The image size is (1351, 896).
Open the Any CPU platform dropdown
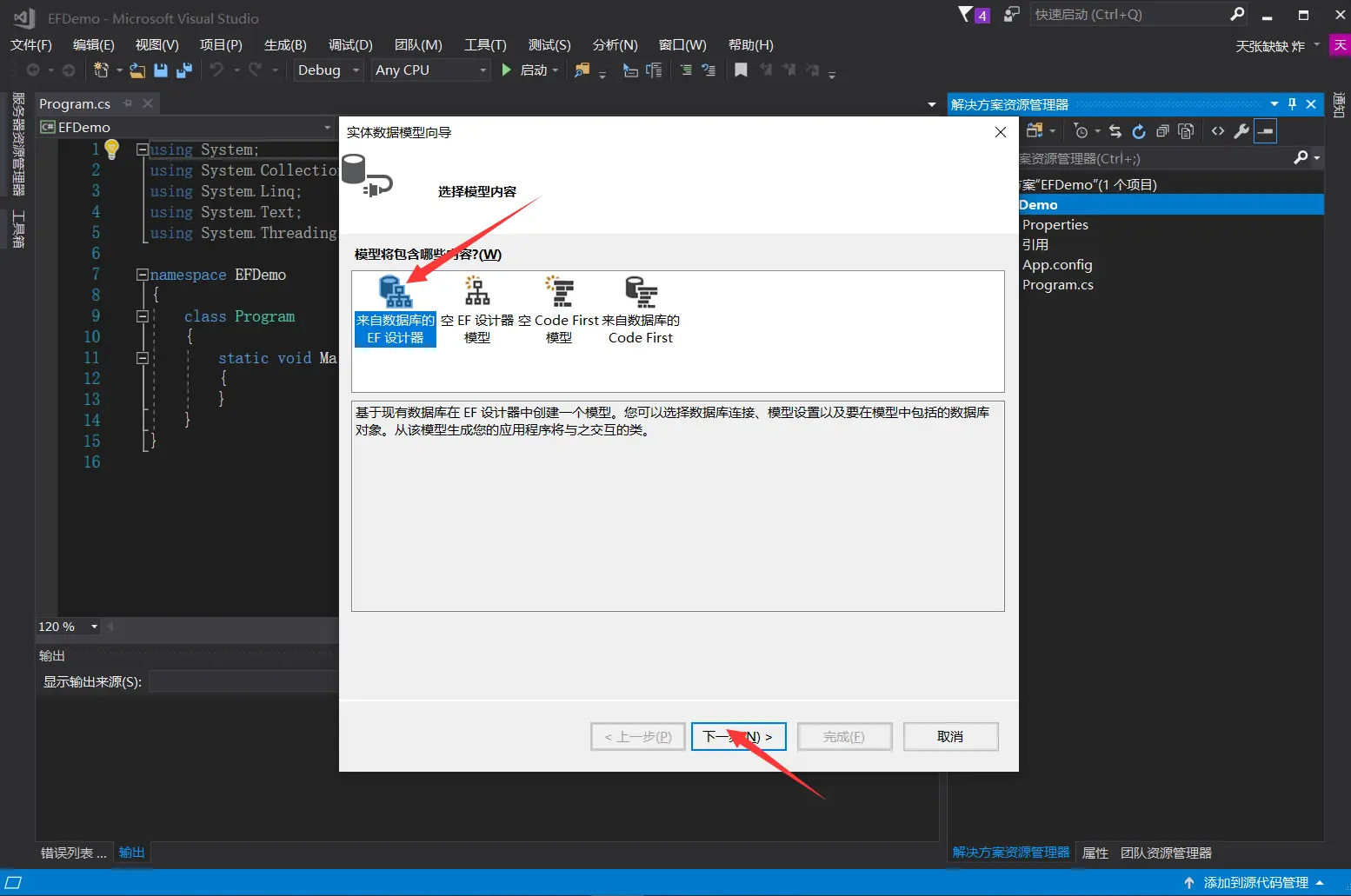[431, 70]
